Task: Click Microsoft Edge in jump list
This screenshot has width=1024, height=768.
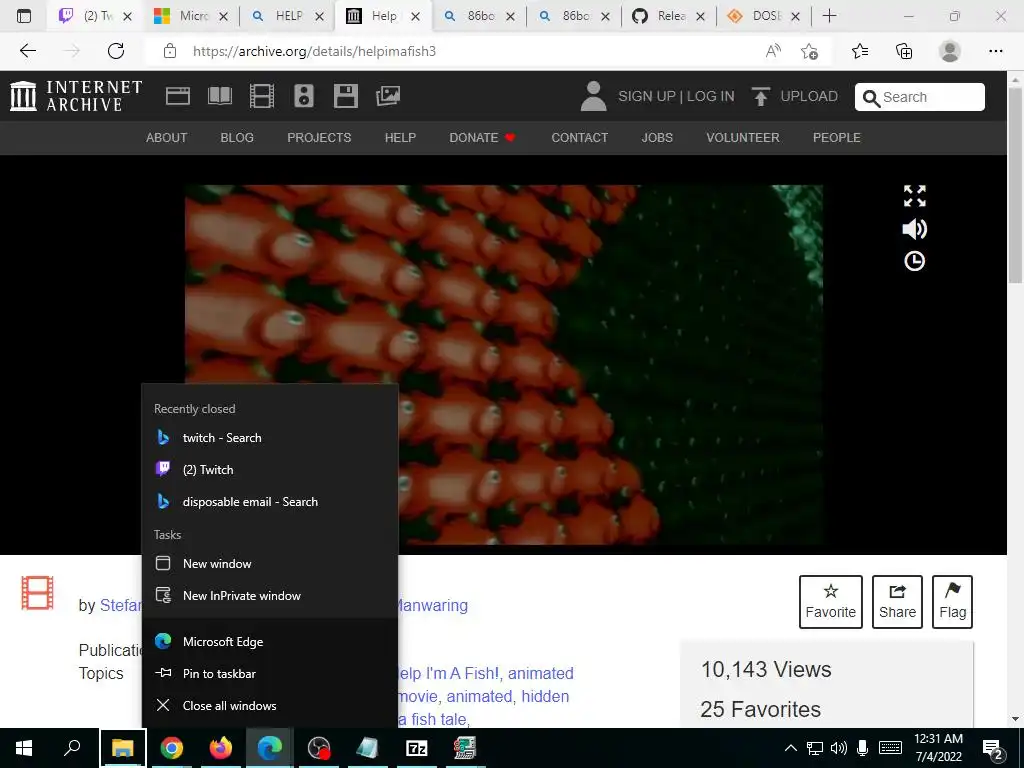Action: click(270, 641)
